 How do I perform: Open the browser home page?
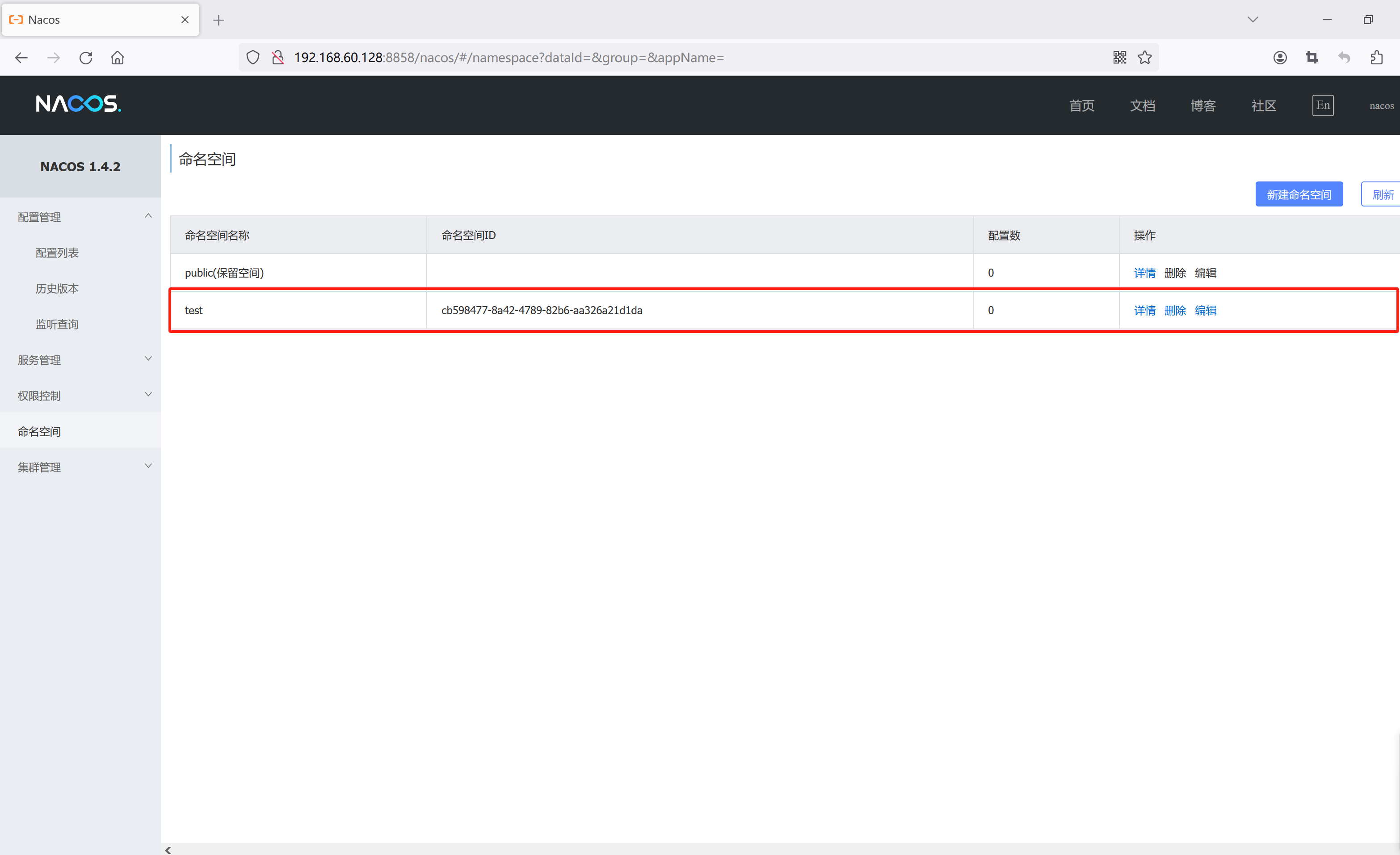pos(118,57)
